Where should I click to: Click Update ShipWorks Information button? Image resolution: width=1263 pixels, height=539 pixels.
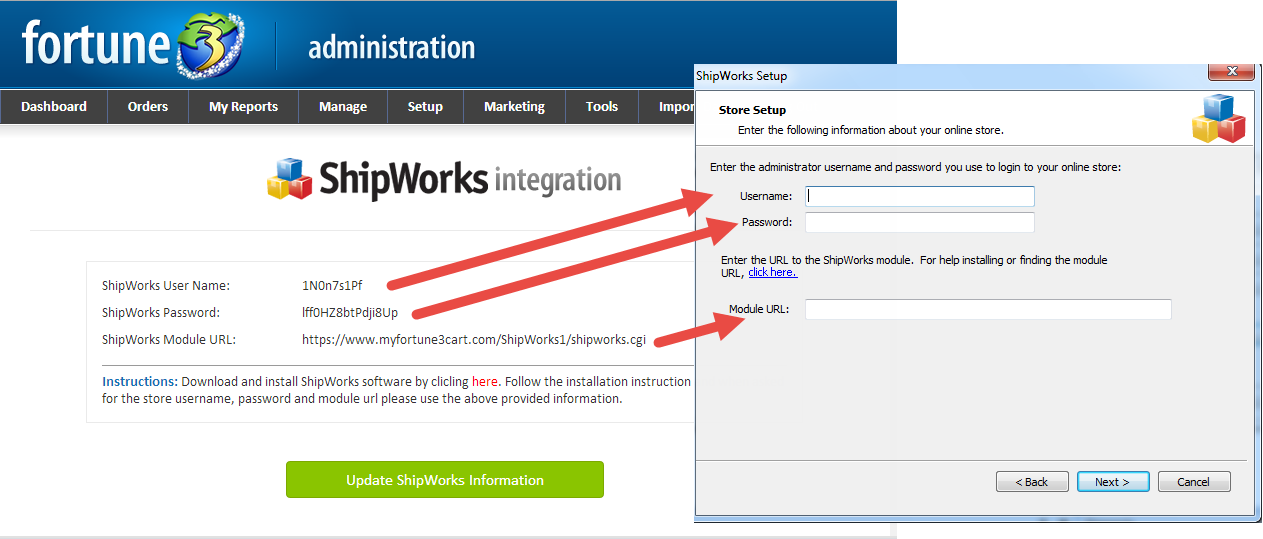[x=445, y=480]
